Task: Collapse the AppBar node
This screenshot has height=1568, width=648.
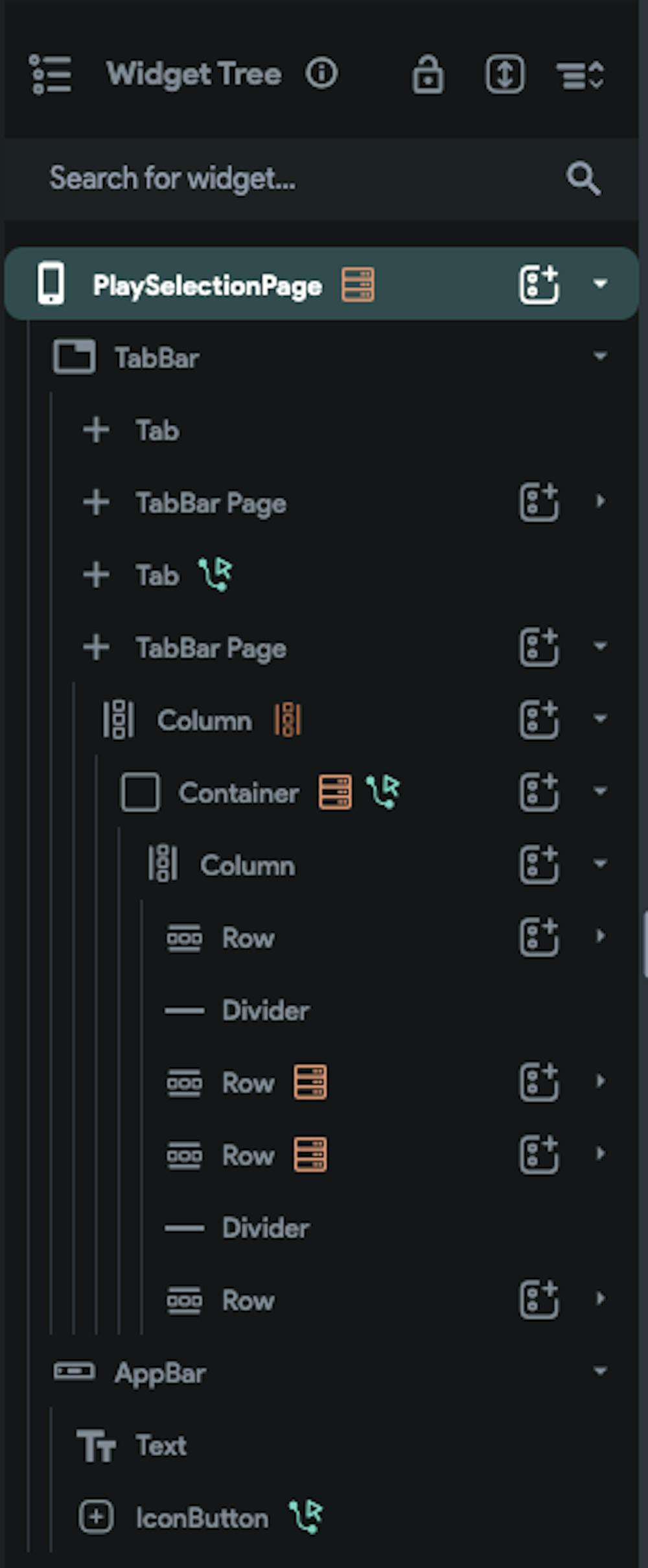Action: pyautogui.click(x=600, y=1372)
